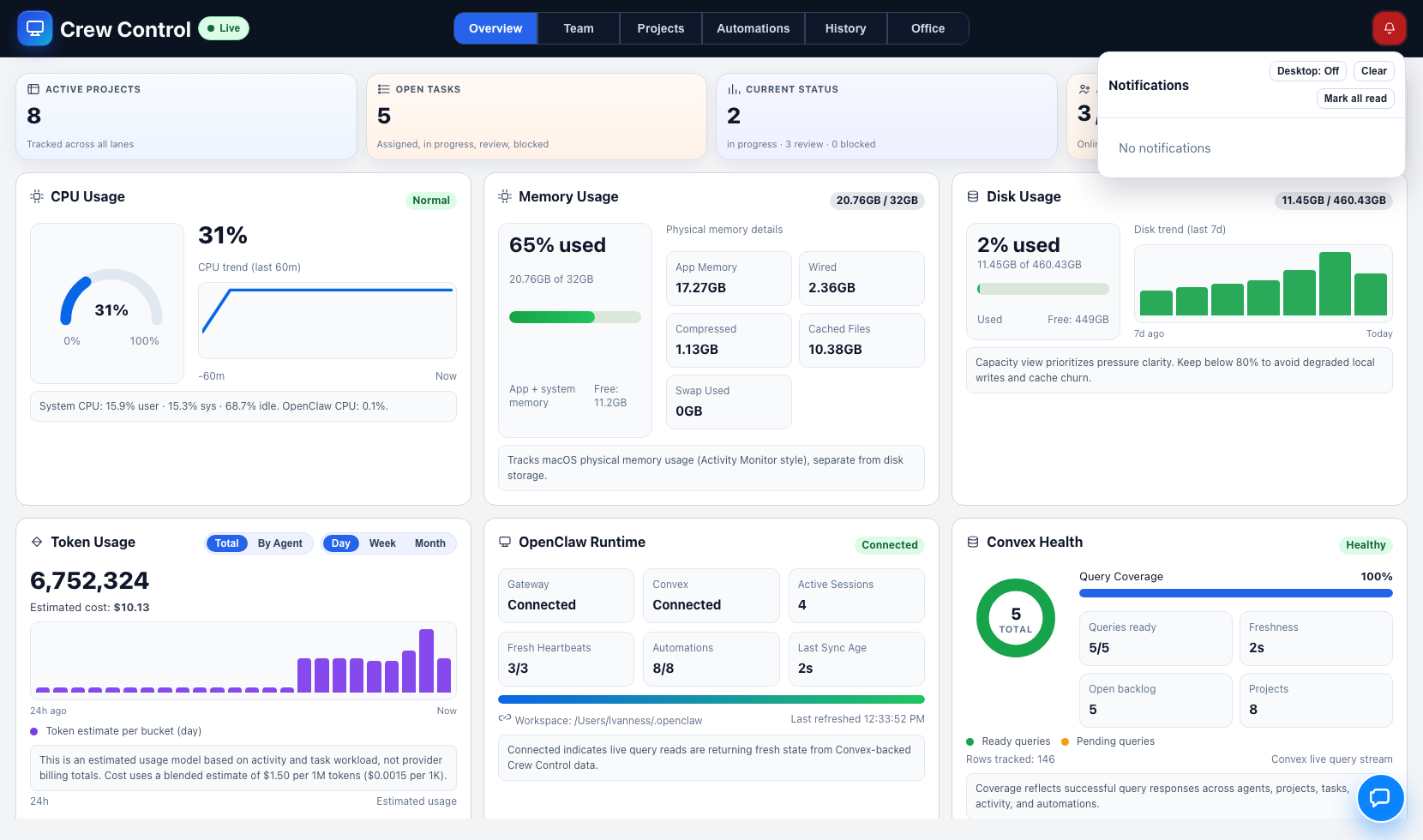The height and width of the screenshot is (840, 1423).
Task: Switch token view to By Agent
Action: pyautogui.click(x=279, y=543)
